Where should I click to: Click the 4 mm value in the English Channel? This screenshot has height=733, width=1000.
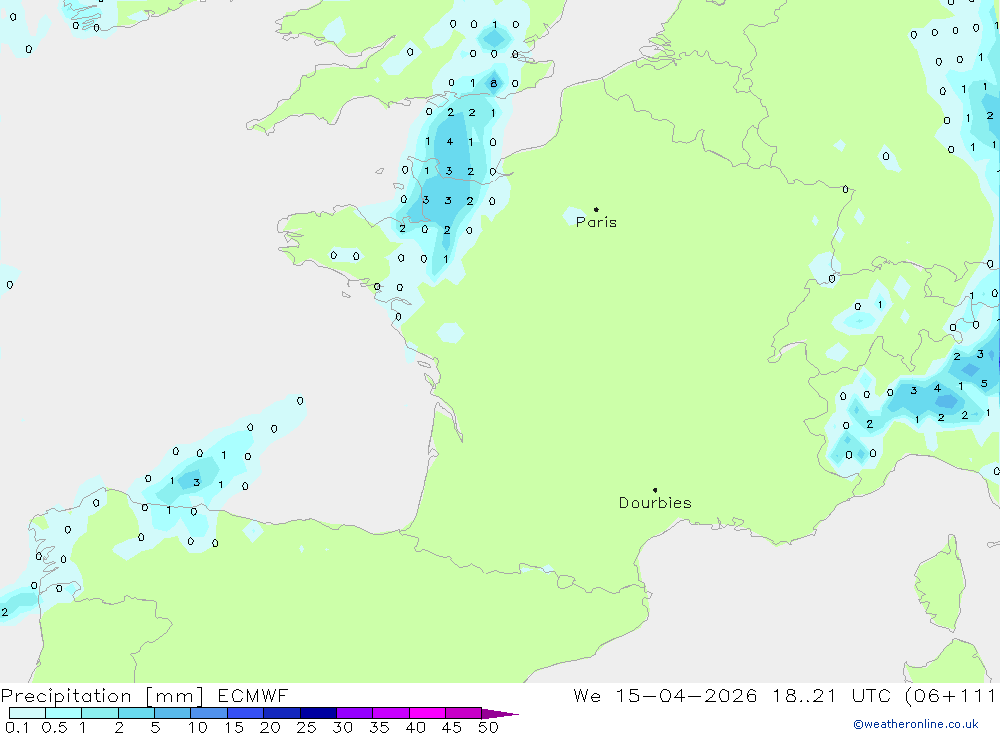coord(450,142)
